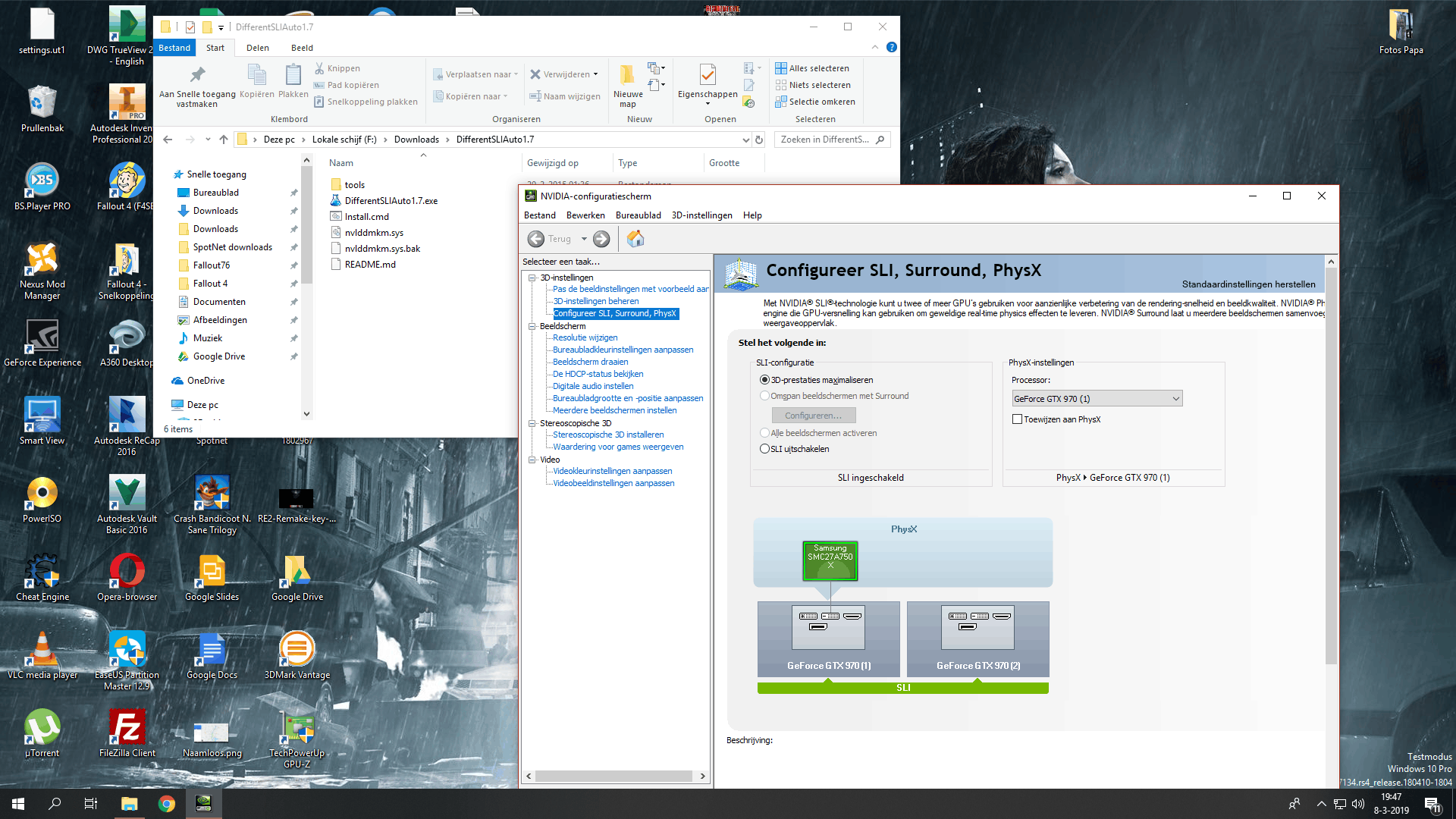Screen dimensions: 1456x819
Task: Switch to the Beeld ribbon tab
Action: tap(302, 48)
